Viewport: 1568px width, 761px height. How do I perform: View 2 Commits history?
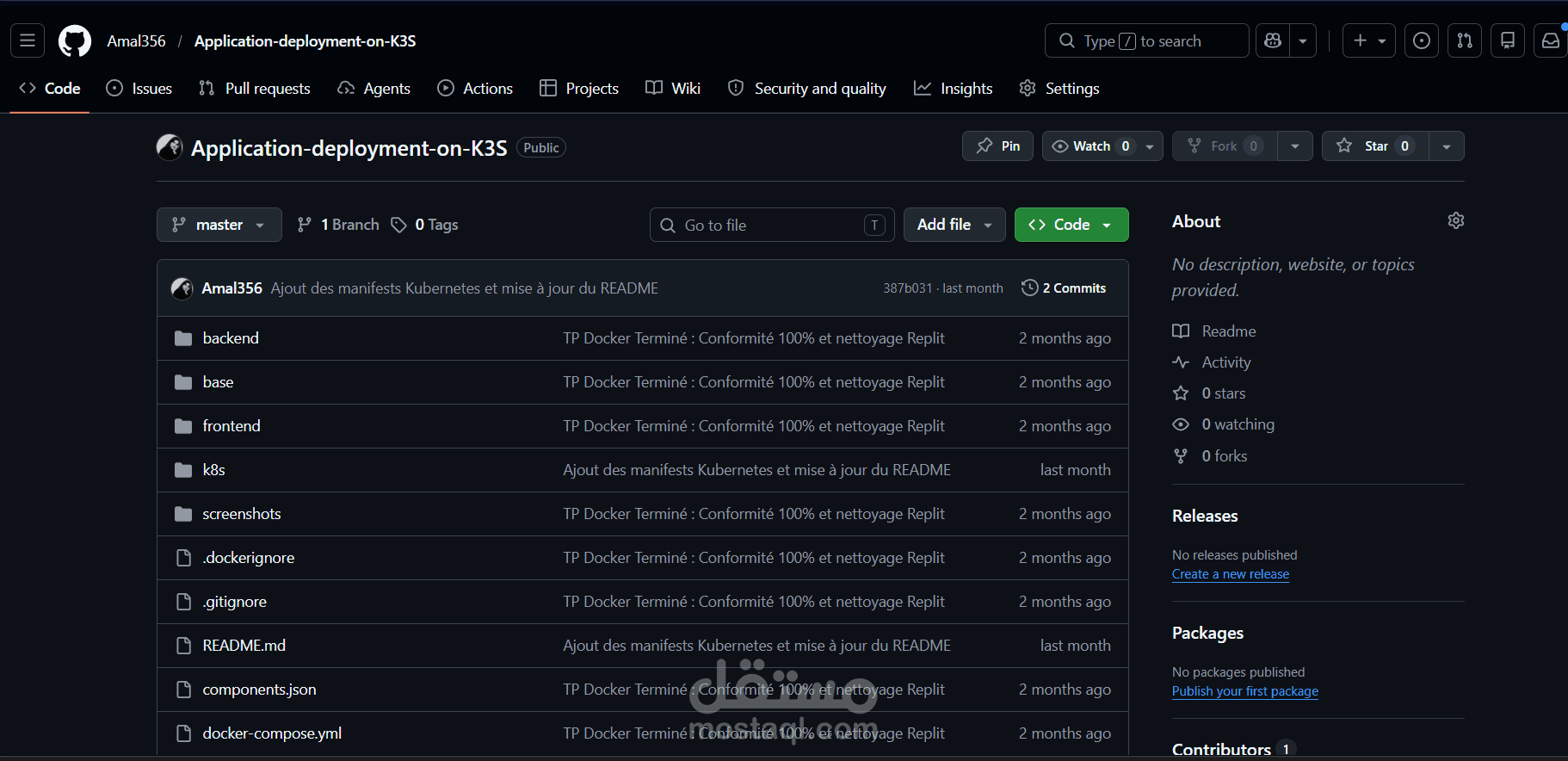1064,288
